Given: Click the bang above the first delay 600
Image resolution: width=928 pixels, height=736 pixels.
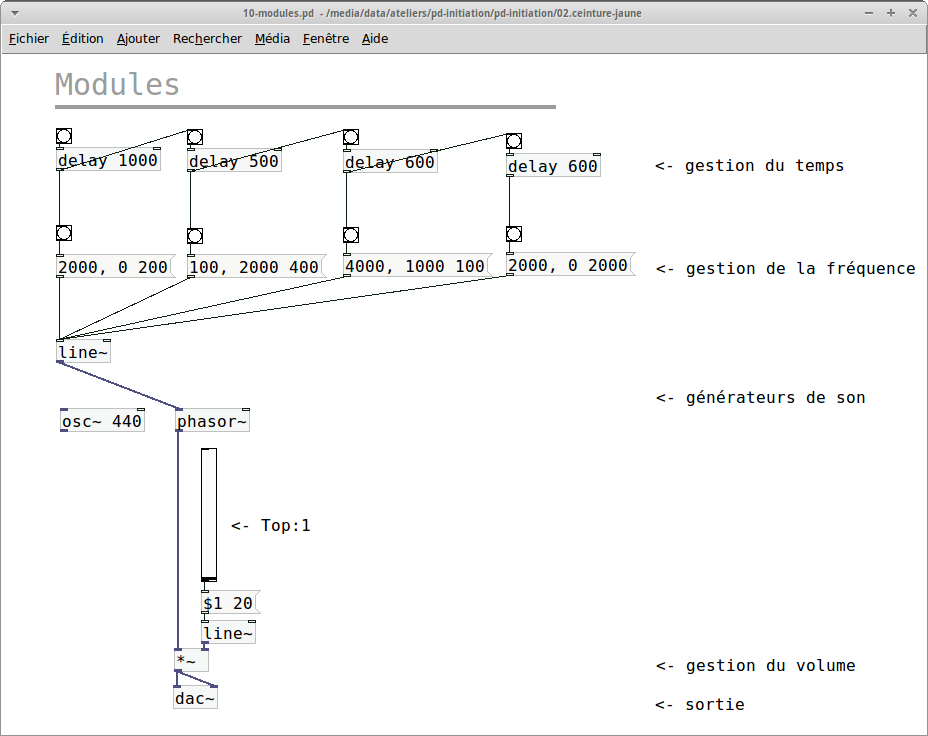Looking at the screenshot, I should (x=351, y=137).
